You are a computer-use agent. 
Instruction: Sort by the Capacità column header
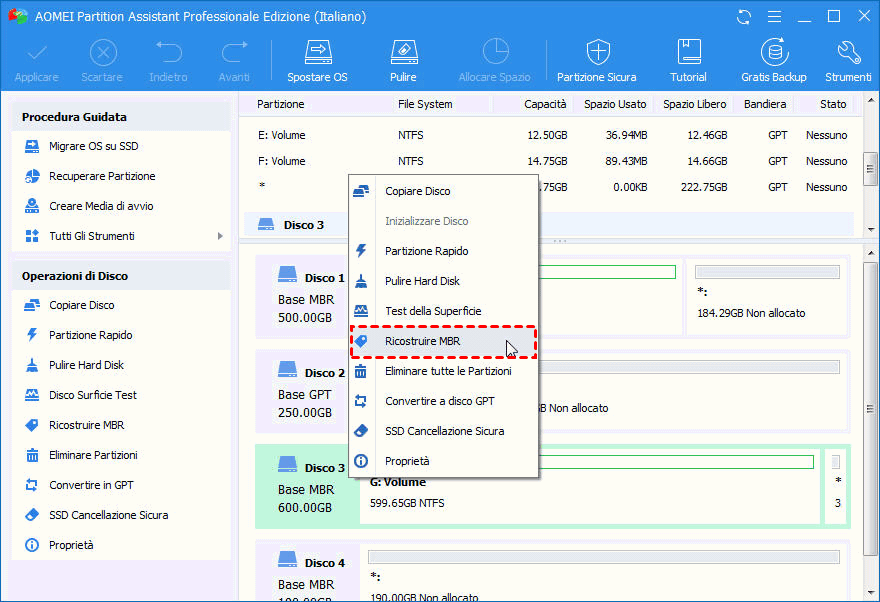[545, 104]
